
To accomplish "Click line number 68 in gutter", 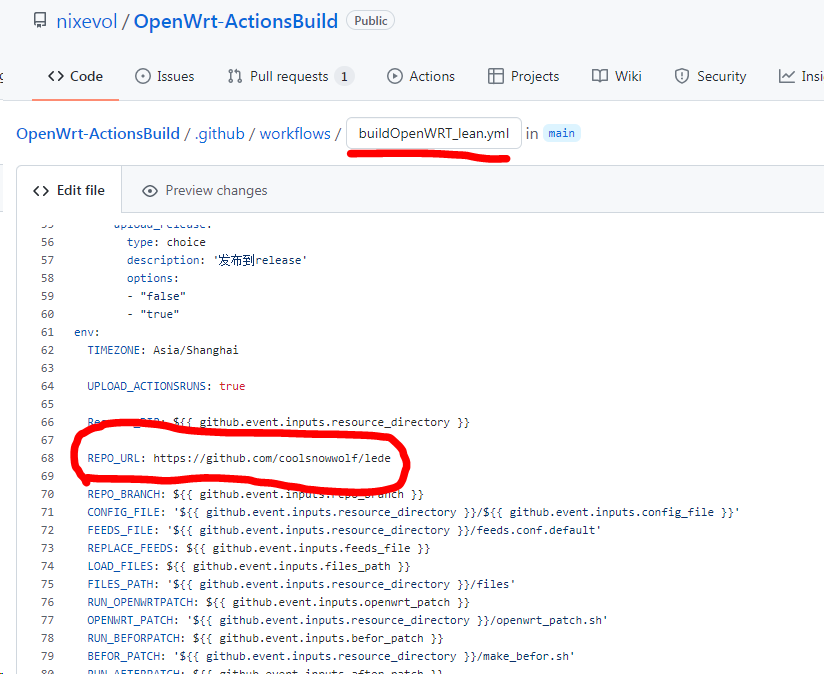I will point(47,458).
